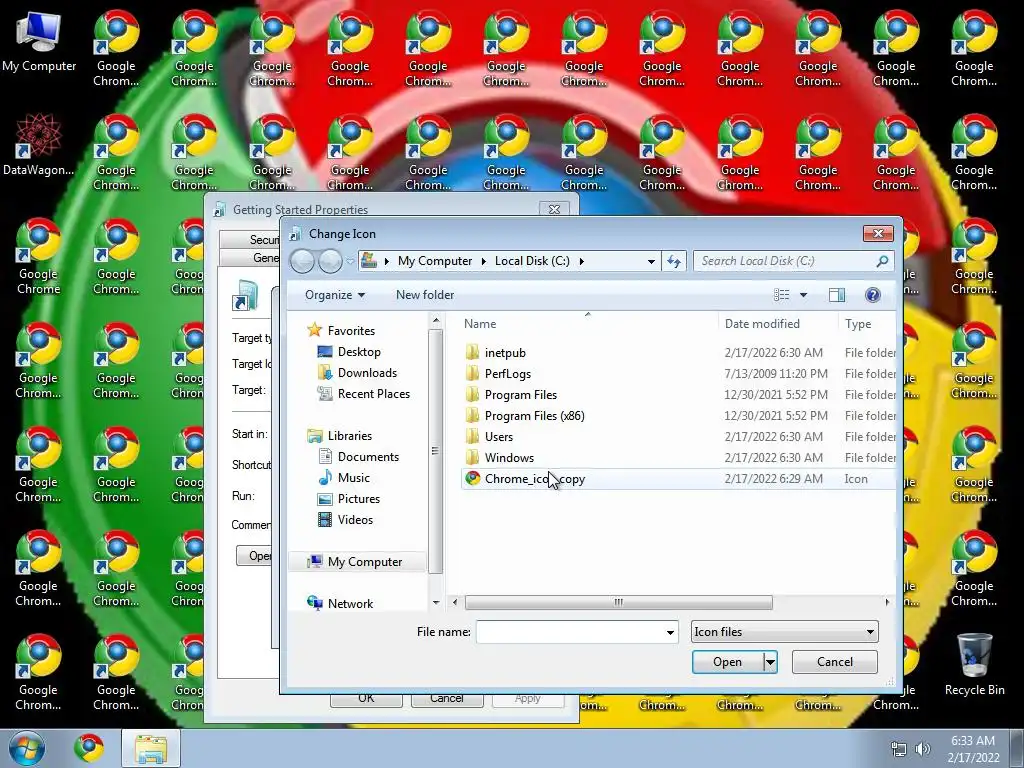Select the Program Files folder
This screenshot has height=768, width=1024.
pyautogui.click(x=678, y=394)
